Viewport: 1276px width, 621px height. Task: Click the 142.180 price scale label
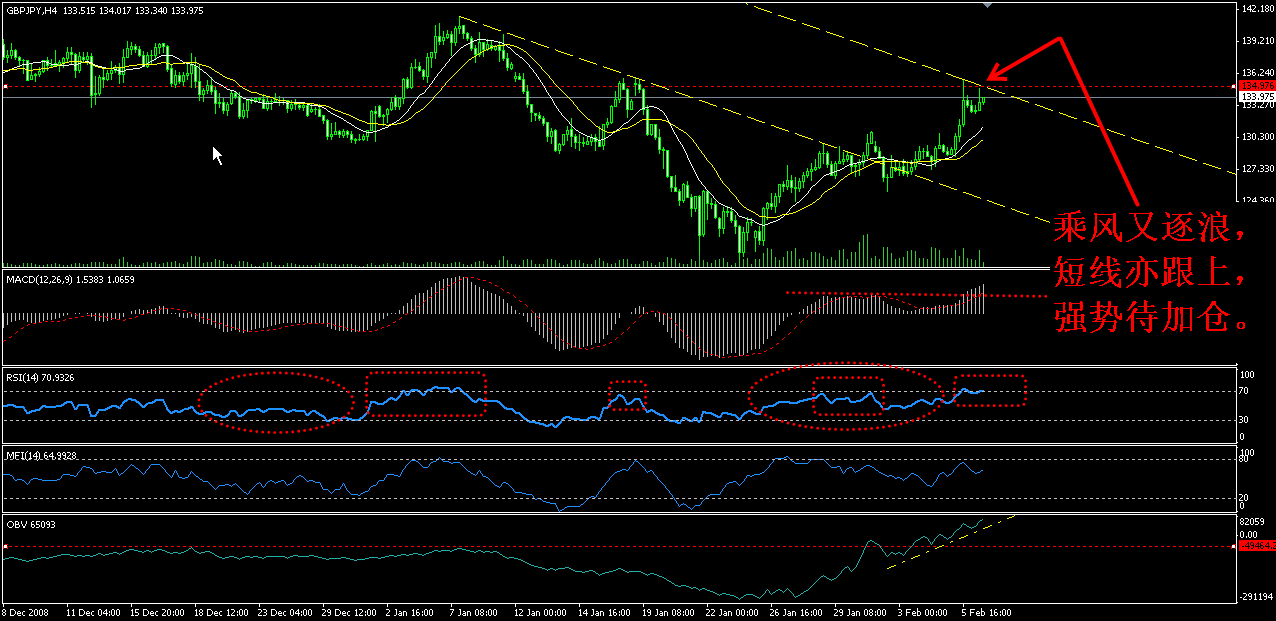1255,9
